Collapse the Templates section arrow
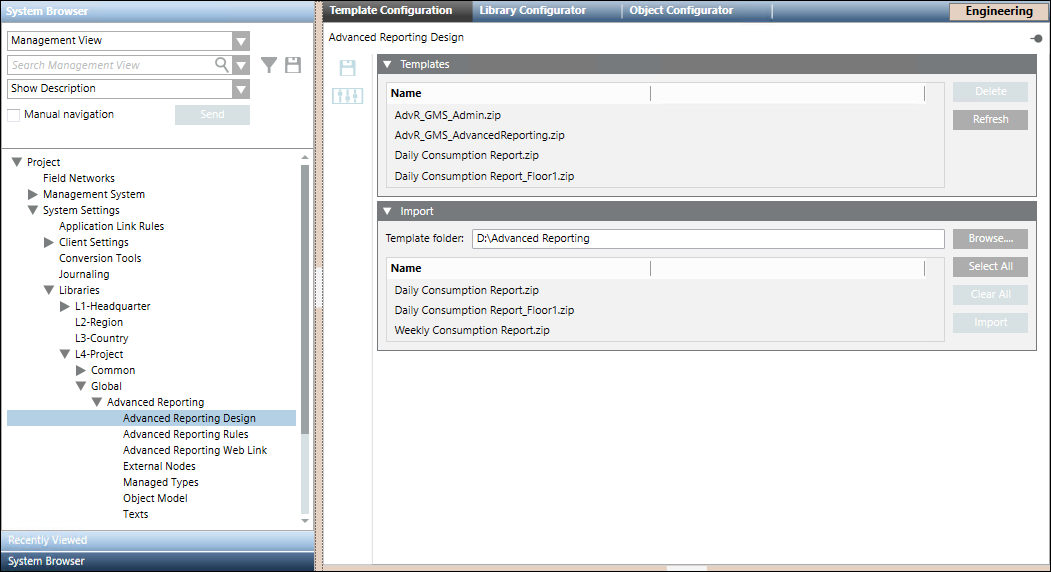Image resolution: width=1051 pixels, height=572 pixels. pos(386,64)
